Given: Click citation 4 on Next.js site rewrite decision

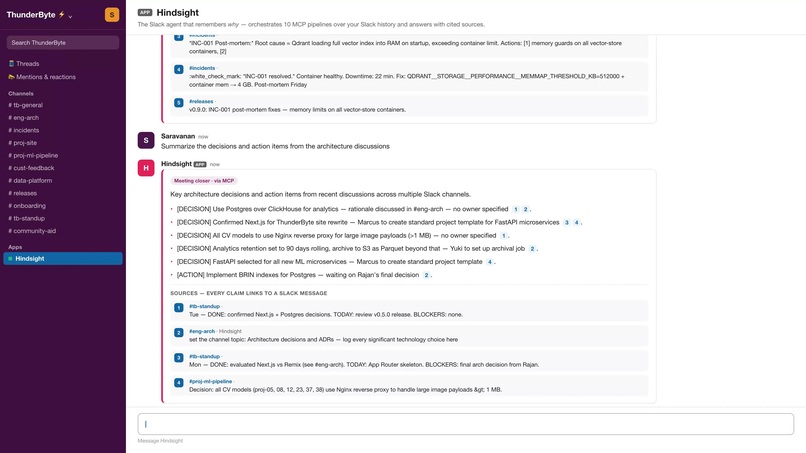Looking at the screenshot, I should 577,223.
